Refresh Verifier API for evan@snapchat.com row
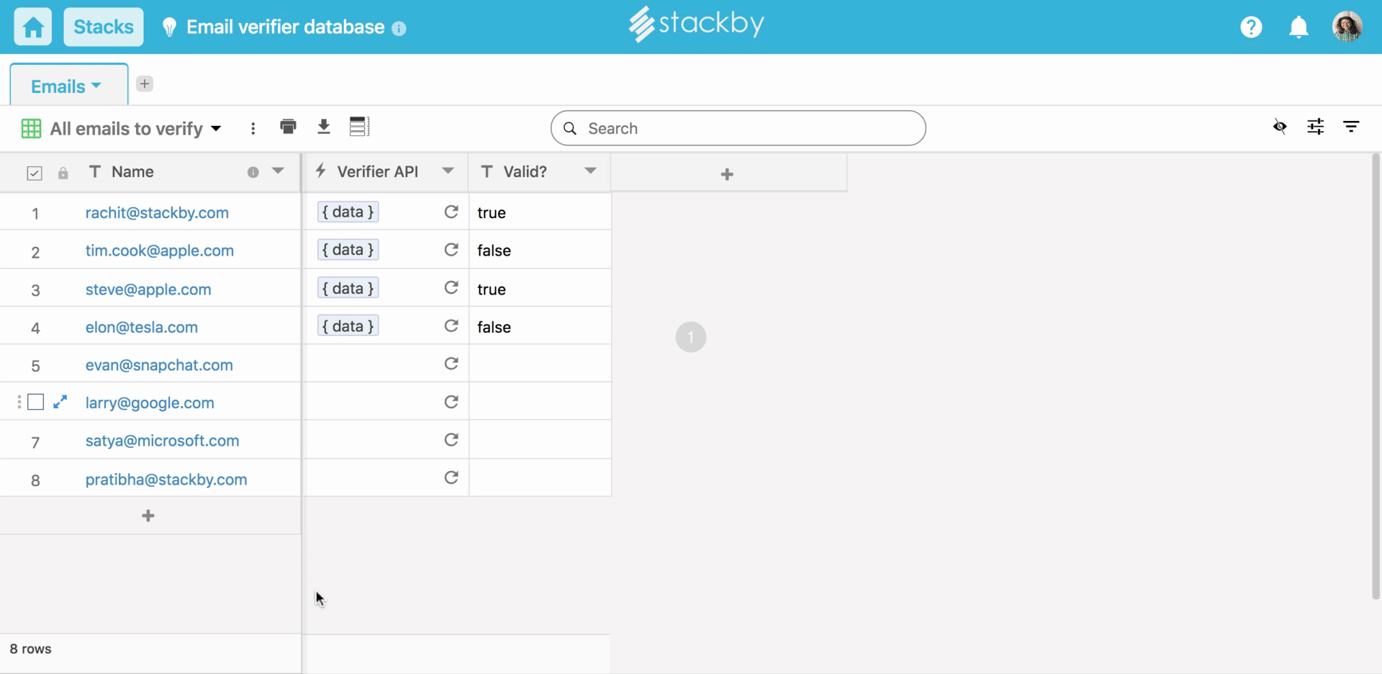The image size is (1382, 674). click(x=451, y=364)
